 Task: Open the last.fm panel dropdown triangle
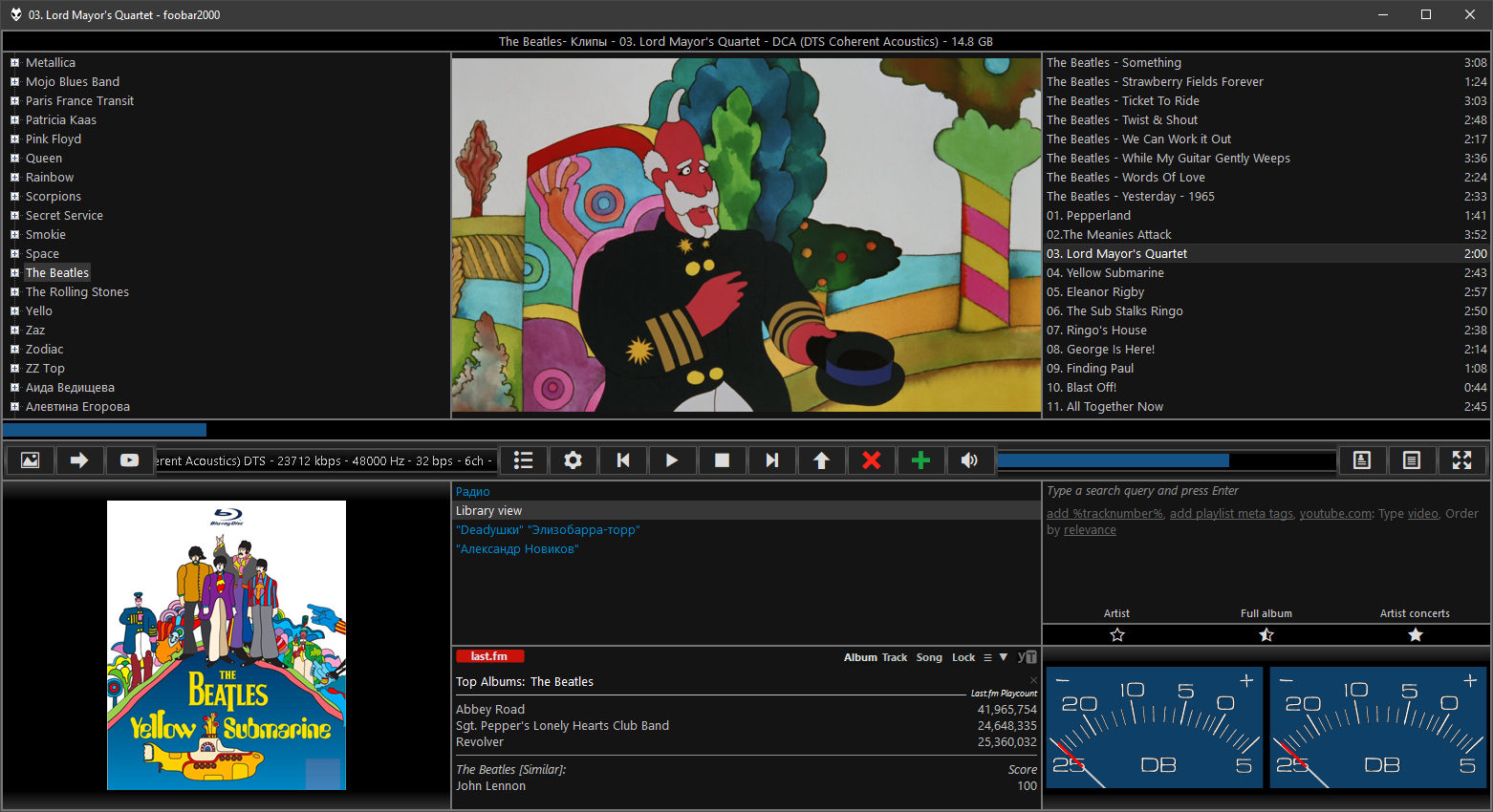point(1003,657)
